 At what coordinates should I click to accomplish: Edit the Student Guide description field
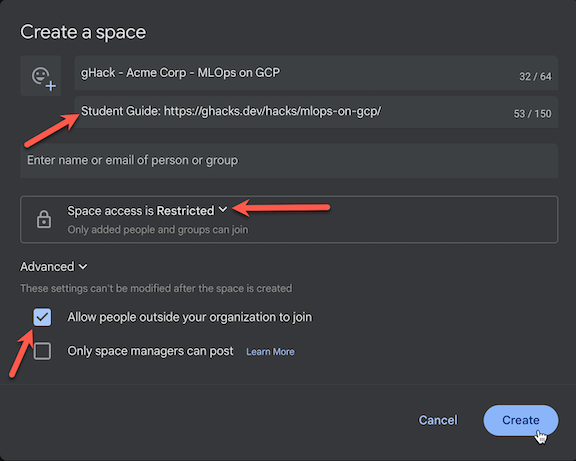coord(316,112)
